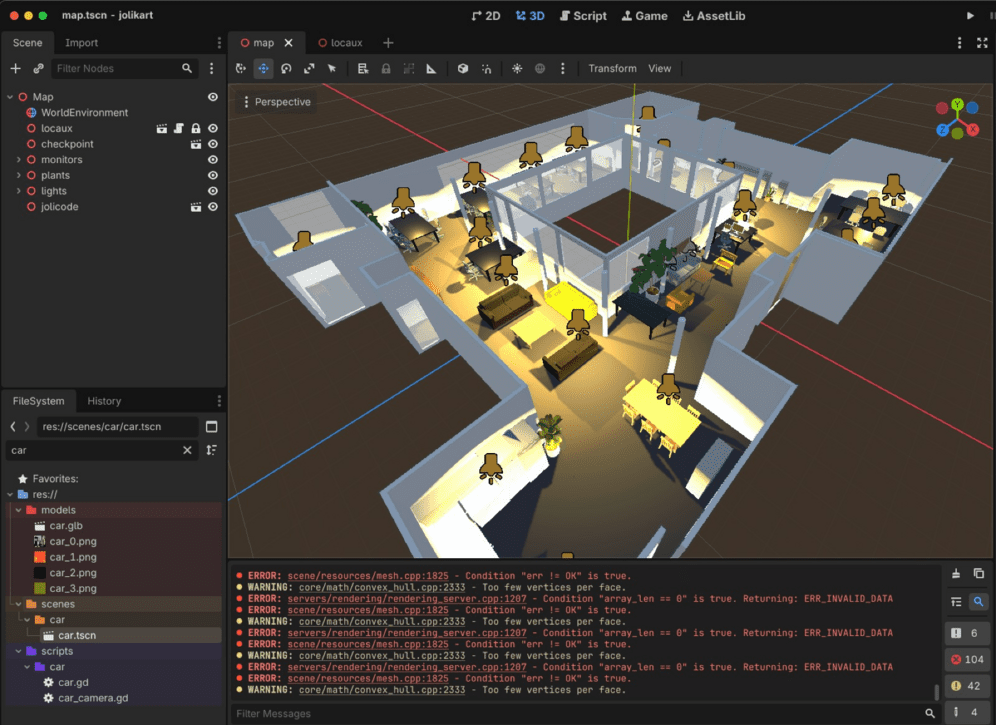This screenshot has width=996, height=725.
Task: Instantiate child scene with link icon
Action: 39,69
